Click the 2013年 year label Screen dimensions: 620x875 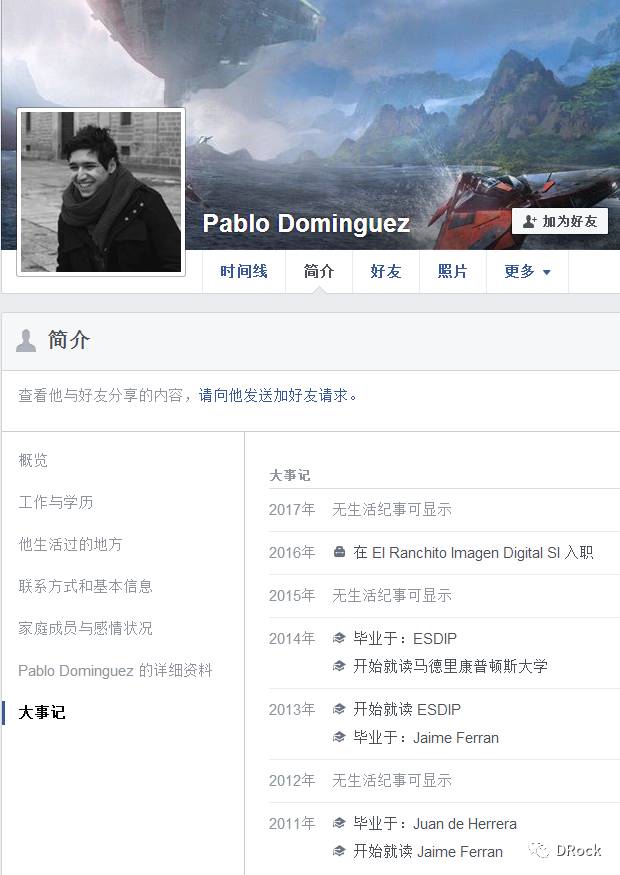click(292, 709)
